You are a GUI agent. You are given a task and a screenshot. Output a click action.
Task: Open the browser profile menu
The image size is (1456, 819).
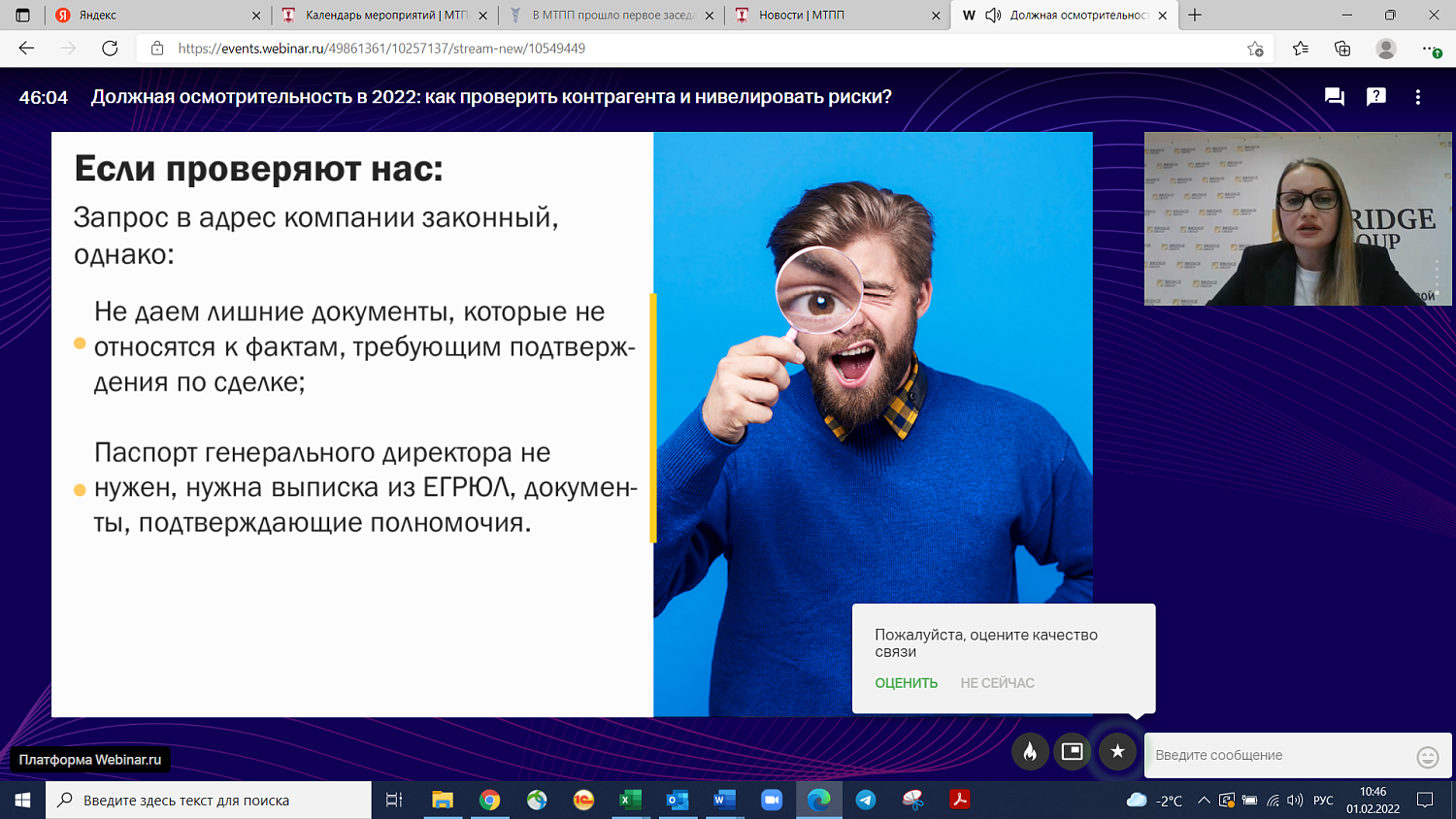click(x=1386, y=49)
